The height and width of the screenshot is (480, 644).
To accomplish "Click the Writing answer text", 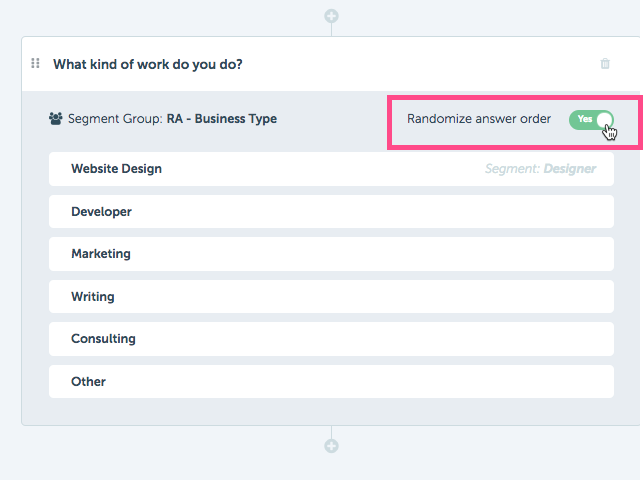I will click(93, 296).
